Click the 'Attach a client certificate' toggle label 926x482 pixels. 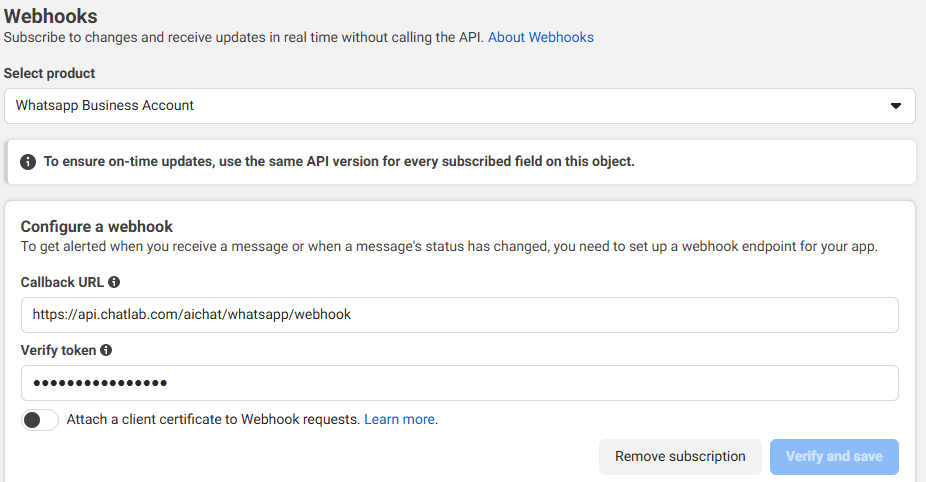pos(213,420)
